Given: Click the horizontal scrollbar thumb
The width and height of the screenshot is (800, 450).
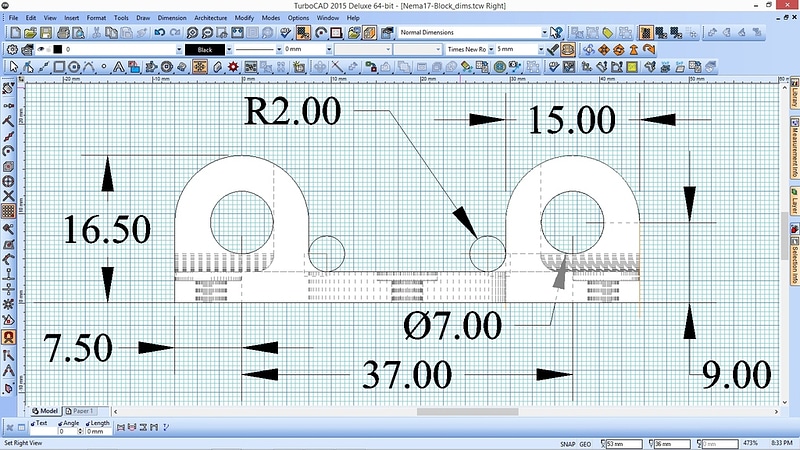Looking at the screenshot, I should point(467,411).
